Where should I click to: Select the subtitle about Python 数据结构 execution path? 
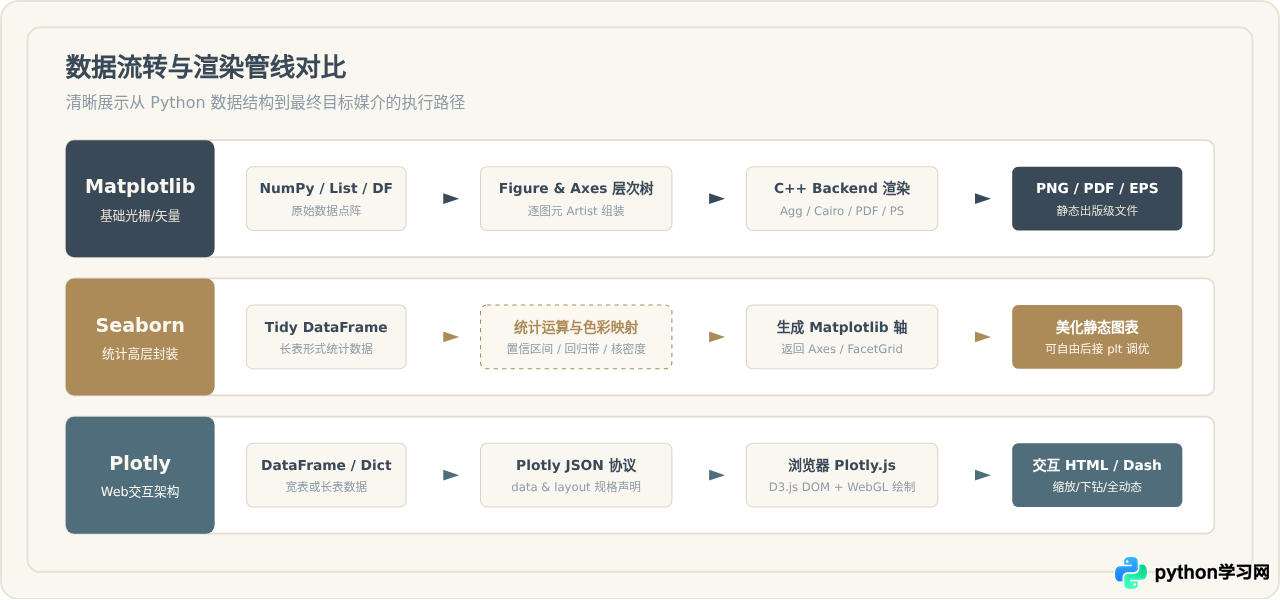(265, 103)
